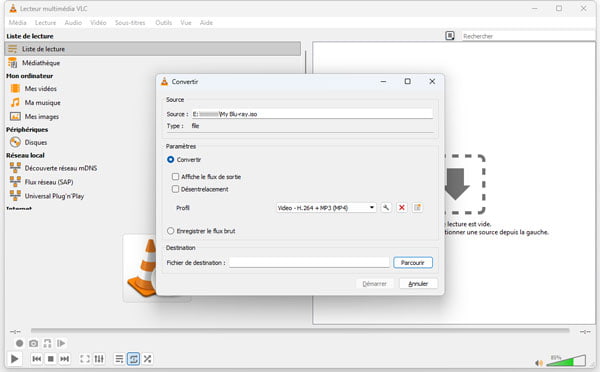Open the Profil dropdown list
The image size is (600, 372).
[326, 208]
